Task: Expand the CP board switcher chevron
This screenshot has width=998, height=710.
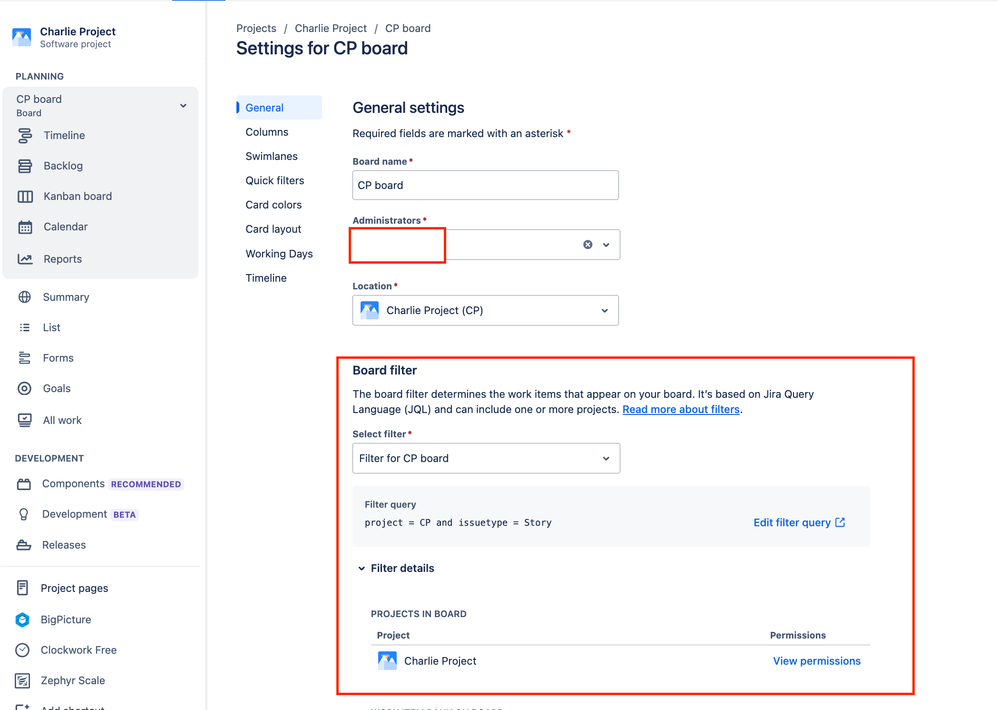Action: pos(183,106)
